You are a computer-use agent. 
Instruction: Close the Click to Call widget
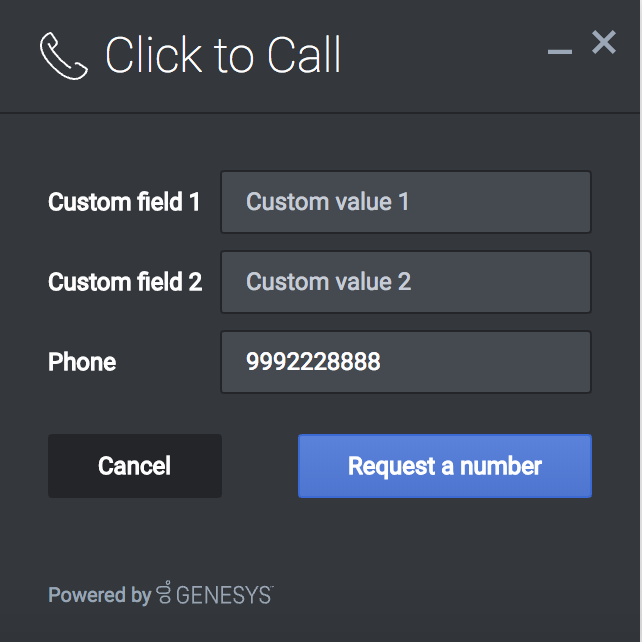click(x=604, y=42)
